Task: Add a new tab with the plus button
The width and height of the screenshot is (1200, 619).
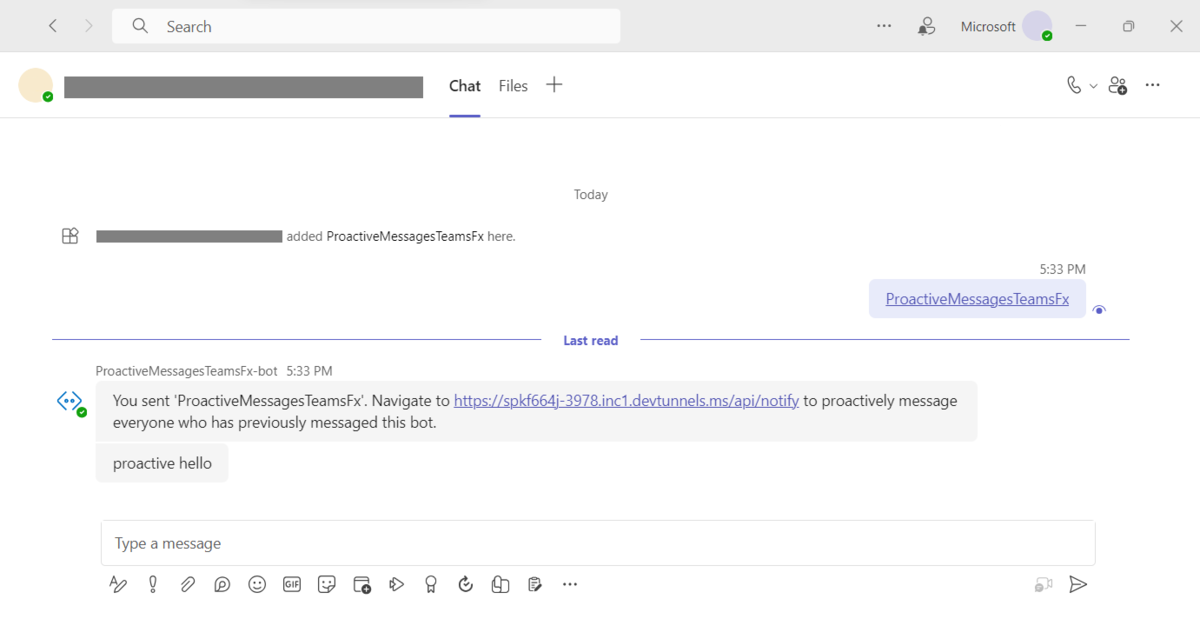Action: tap(554, 85)
